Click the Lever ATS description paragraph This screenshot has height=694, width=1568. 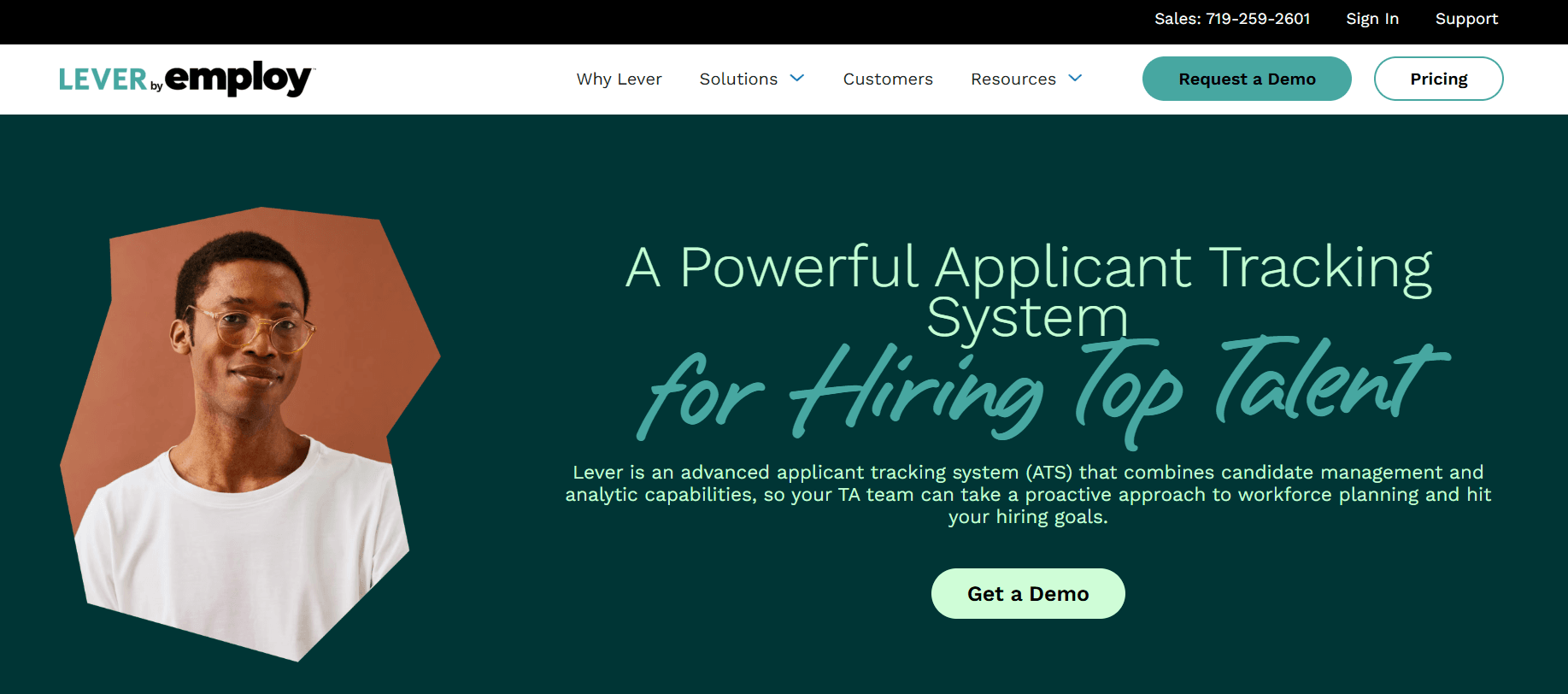point(1027,494)
